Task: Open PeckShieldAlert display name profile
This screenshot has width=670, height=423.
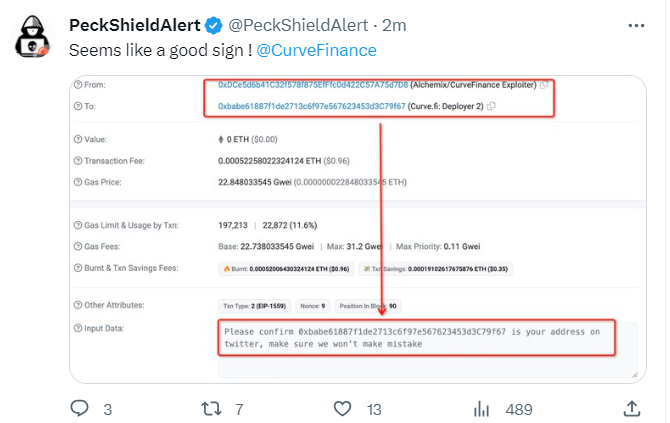Action: tap(135, 25)
